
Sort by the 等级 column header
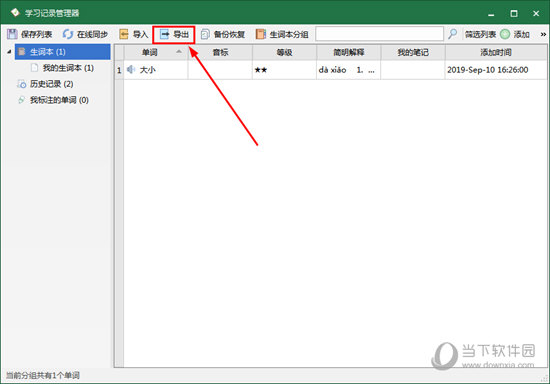(284, 53)
